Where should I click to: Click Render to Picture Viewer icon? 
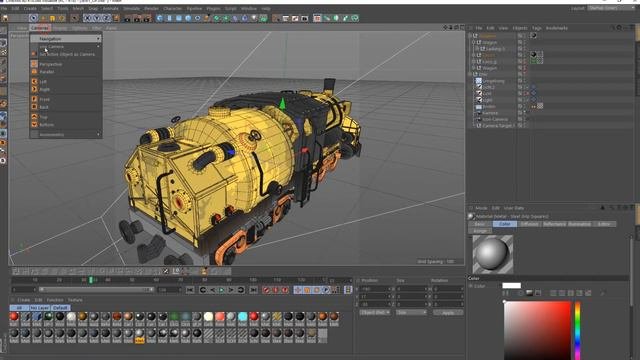[137, 18]
